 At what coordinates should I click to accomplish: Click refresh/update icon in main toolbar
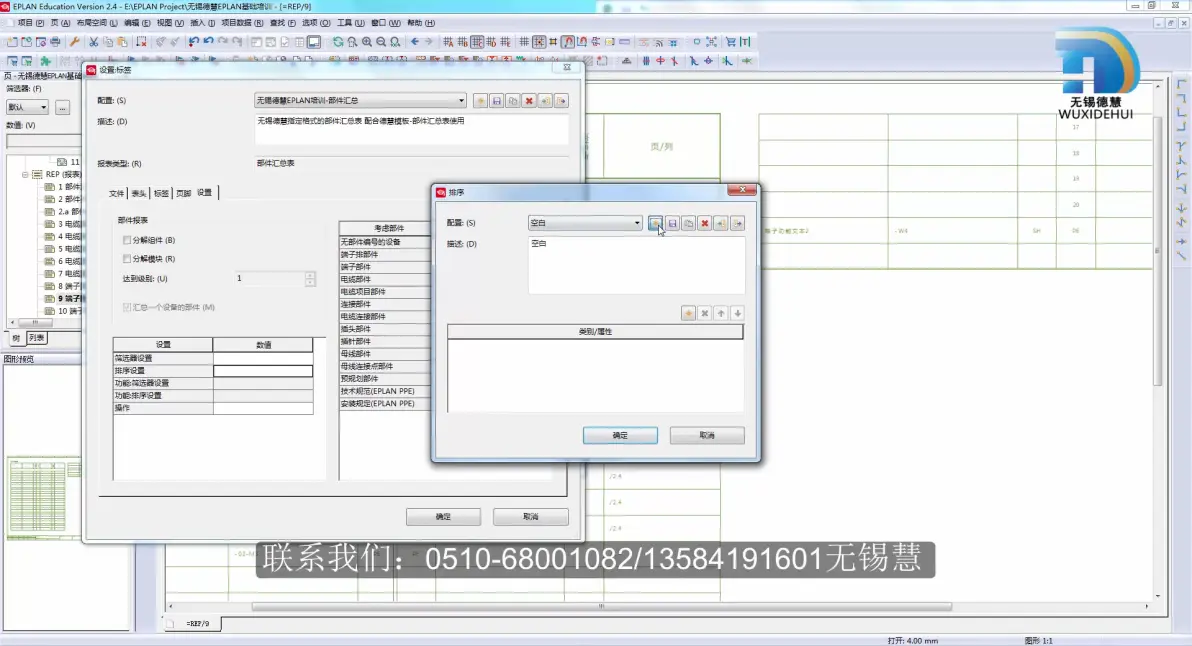[x=338, y=42]
